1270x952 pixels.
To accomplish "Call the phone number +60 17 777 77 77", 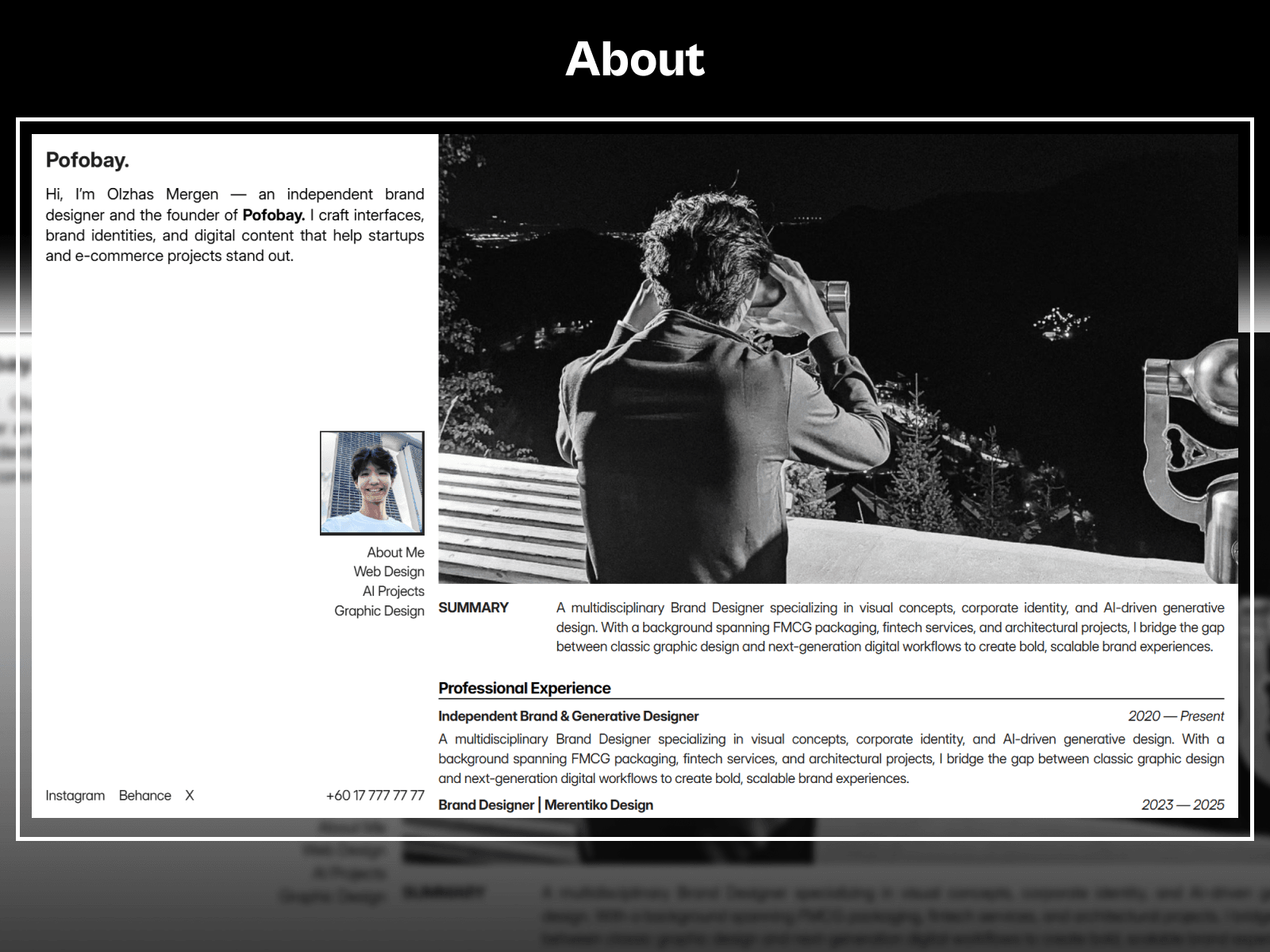I will click(375, 795).
